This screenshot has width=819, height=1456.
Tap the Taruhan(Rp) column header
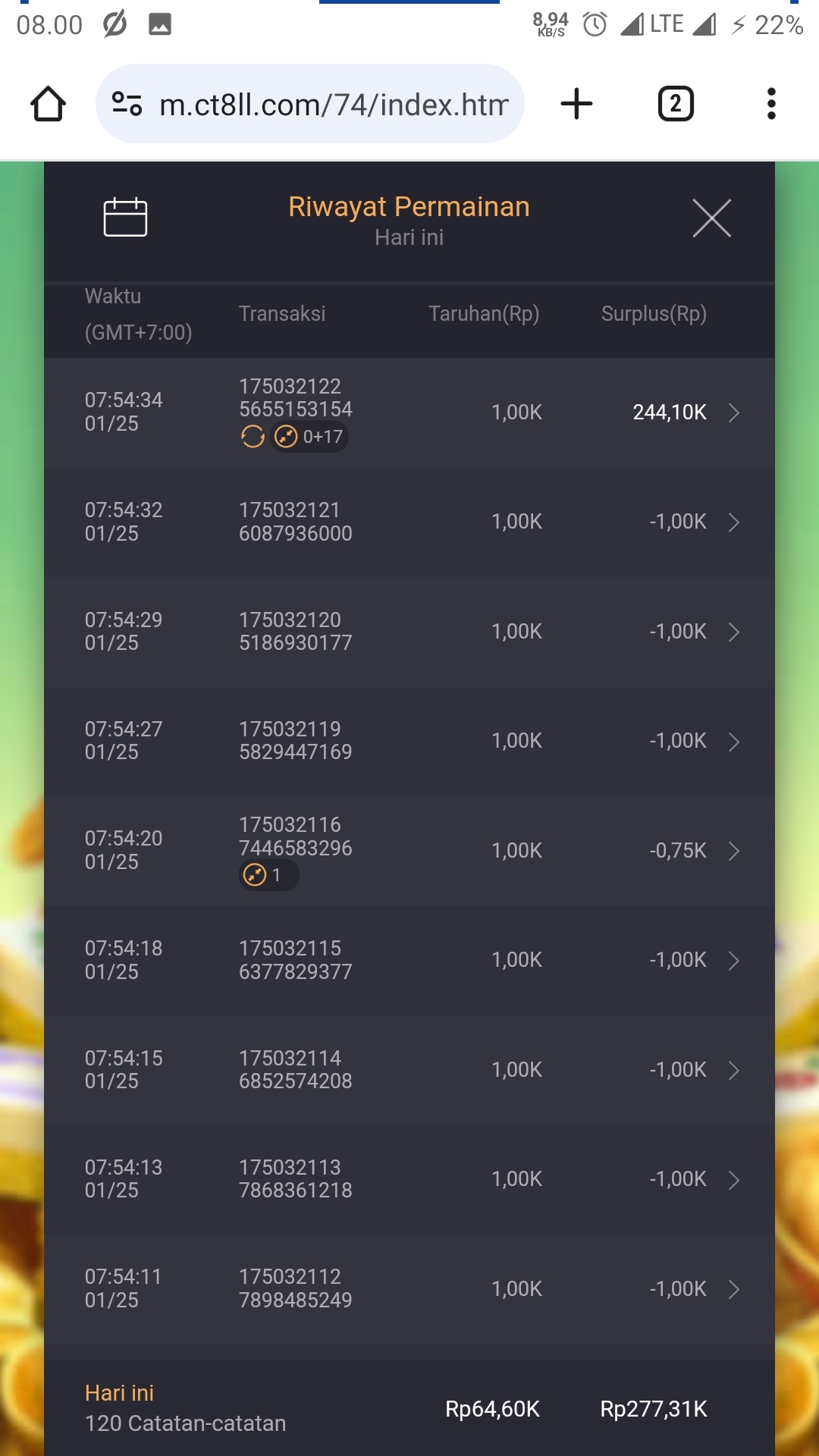coord(484,314)
